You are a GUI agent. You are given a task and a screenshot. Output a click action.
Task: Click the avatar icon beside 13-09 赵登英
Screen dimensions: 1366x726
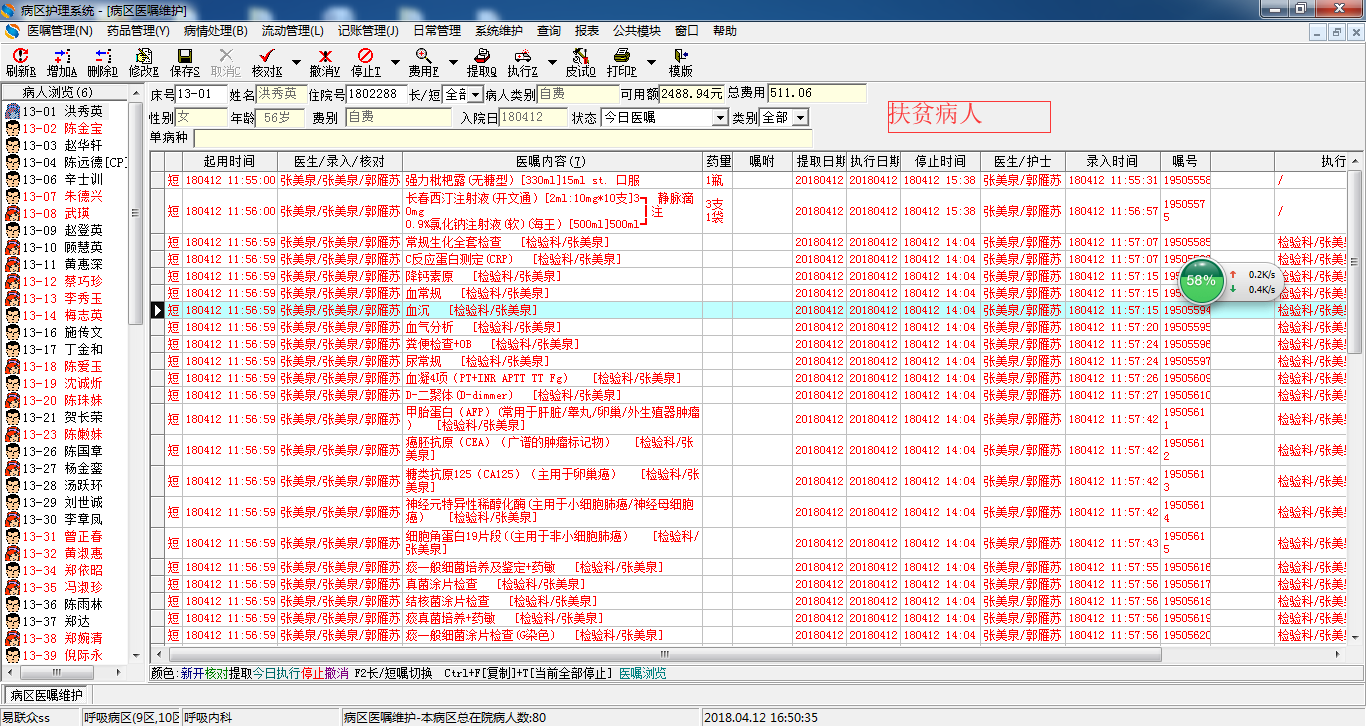tap(14, 231)
